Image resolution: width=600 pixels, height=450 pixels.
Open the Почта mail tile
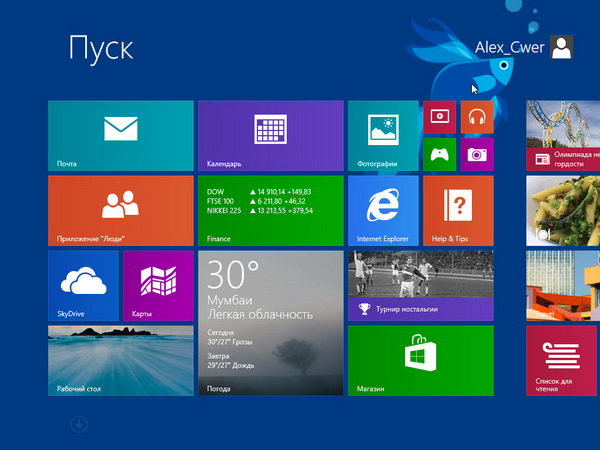(x=120, y=135)
